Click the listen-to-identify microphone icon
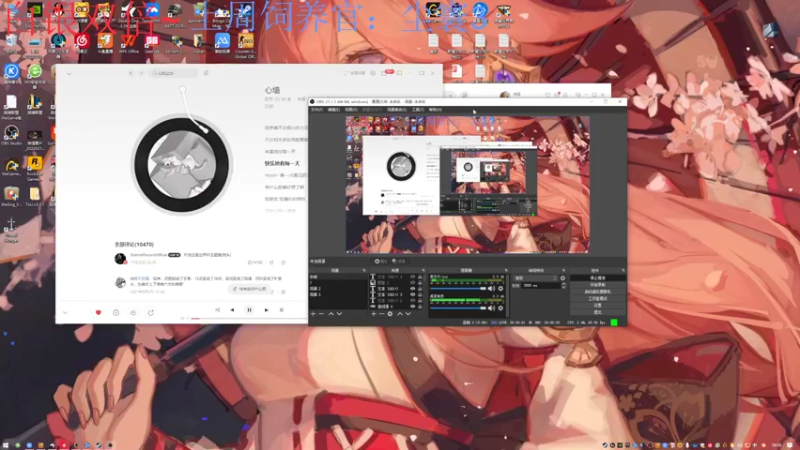This screenshot has height=450, width=800. coord(206,73)
